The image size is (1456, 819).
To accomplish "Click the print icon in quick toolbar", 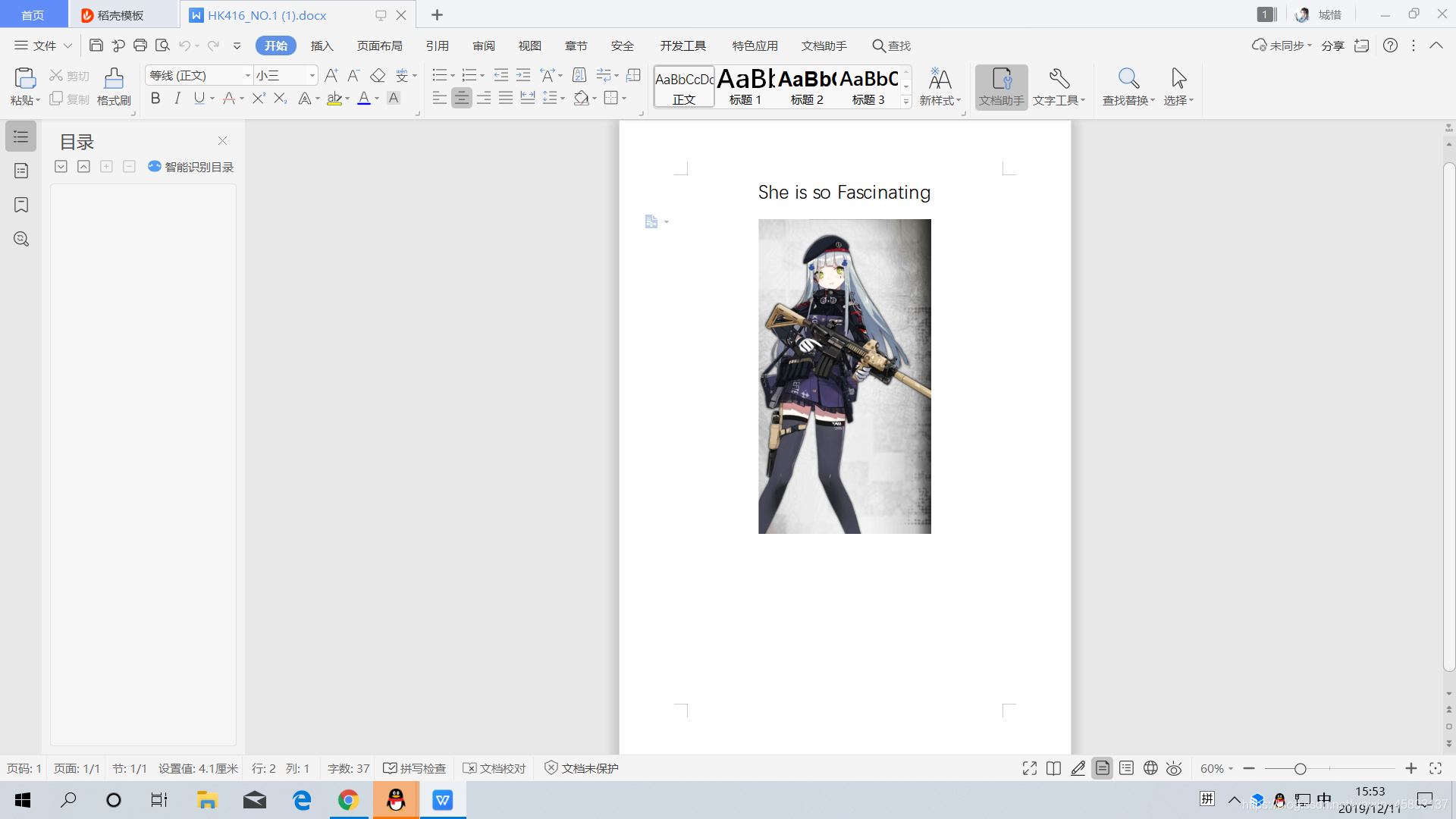I will coord(140,45).
